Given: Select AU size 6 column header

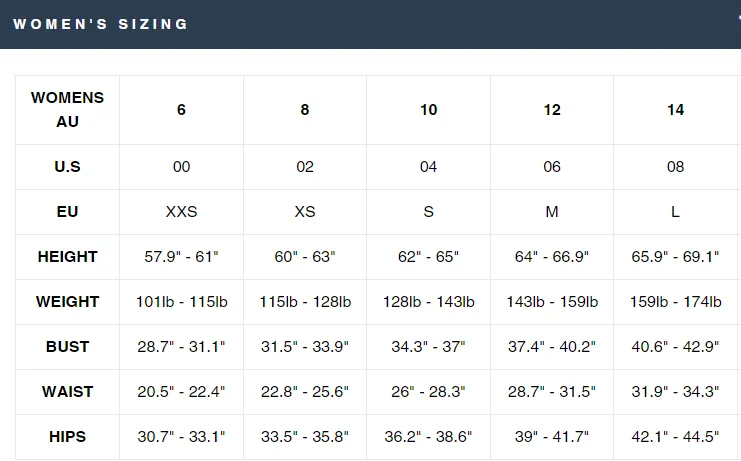Looking at the screenshot, I should point(181,110).
